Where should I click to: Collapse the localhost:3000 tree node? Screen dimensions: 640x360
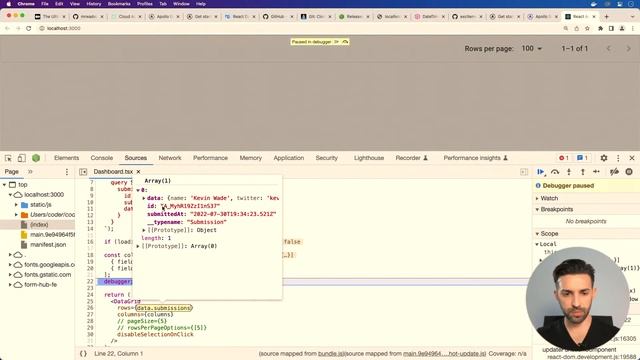point(11,195)
